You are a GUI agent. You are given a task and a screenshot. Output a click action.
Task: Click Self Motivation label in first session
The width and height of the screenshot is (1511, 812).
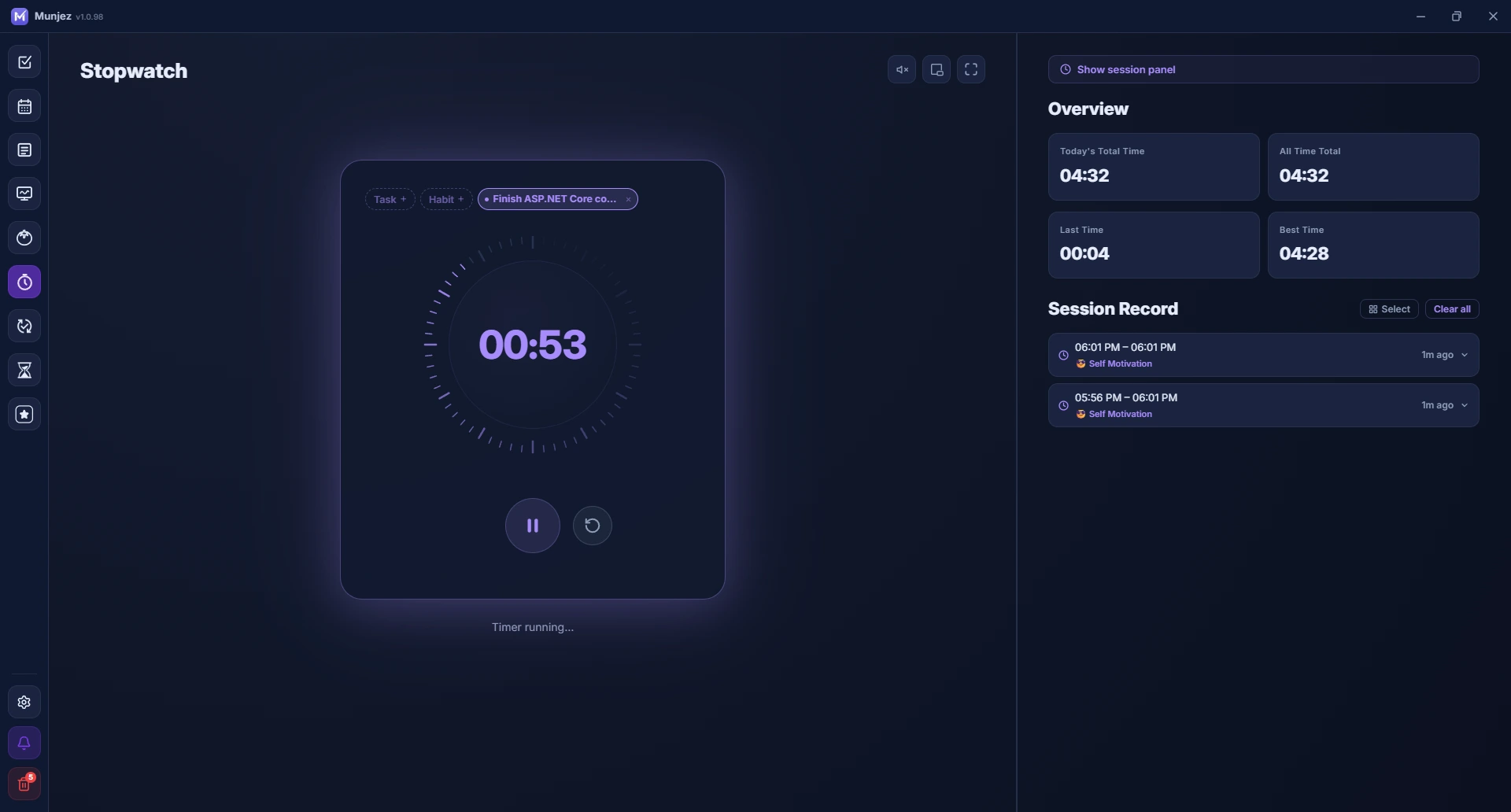pyautogui.click(x=1120, y=364)
